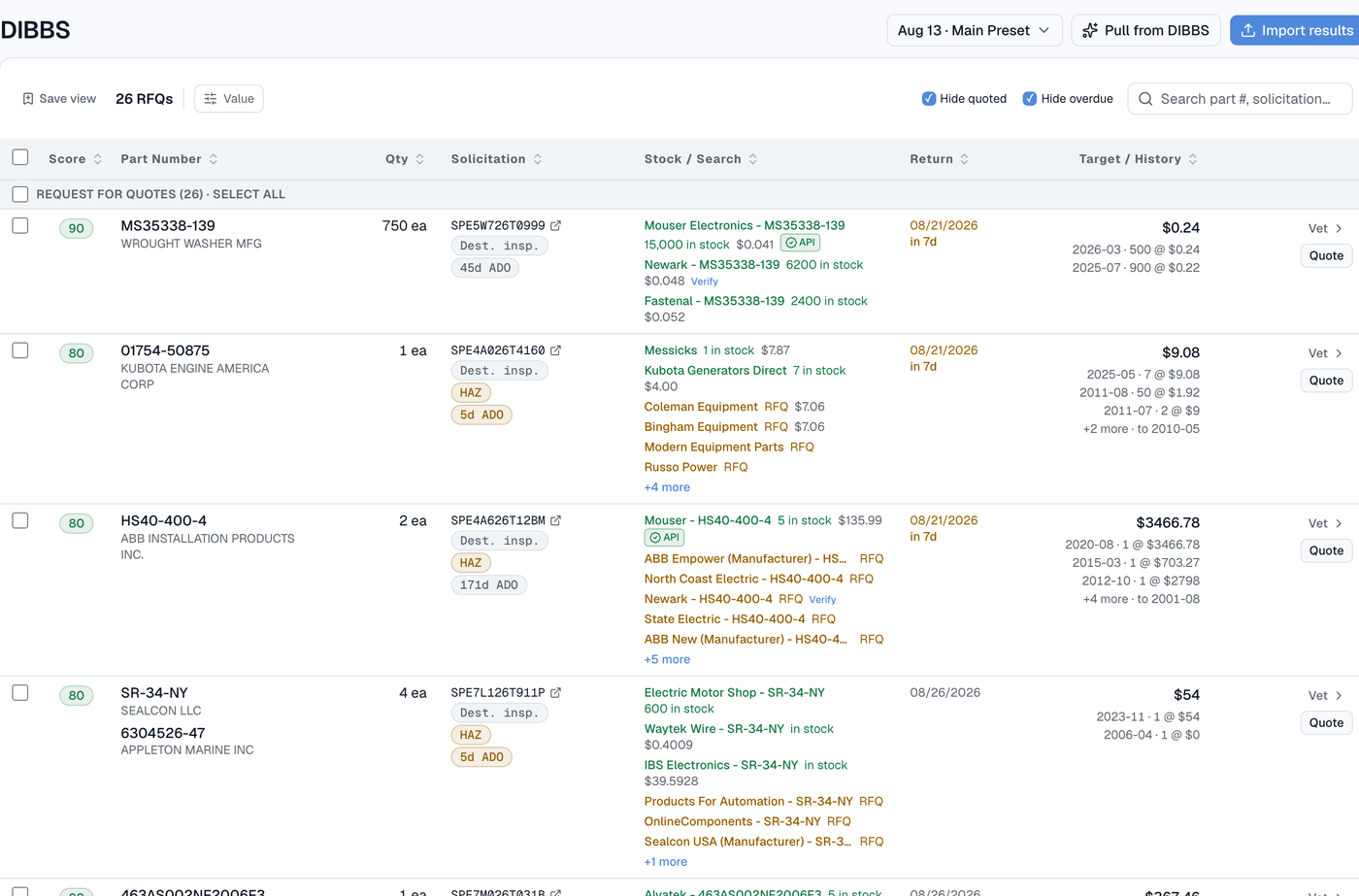Click the search magnifier icon
Viewport: 1359px width, 896px height.
[x=1145, y=99]
